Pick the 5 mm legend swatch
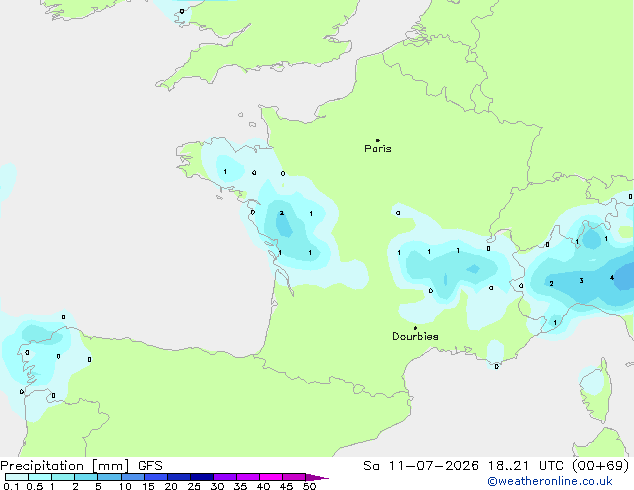The width and height of the screenshot is (634, 490). click(x=109, y=477)
